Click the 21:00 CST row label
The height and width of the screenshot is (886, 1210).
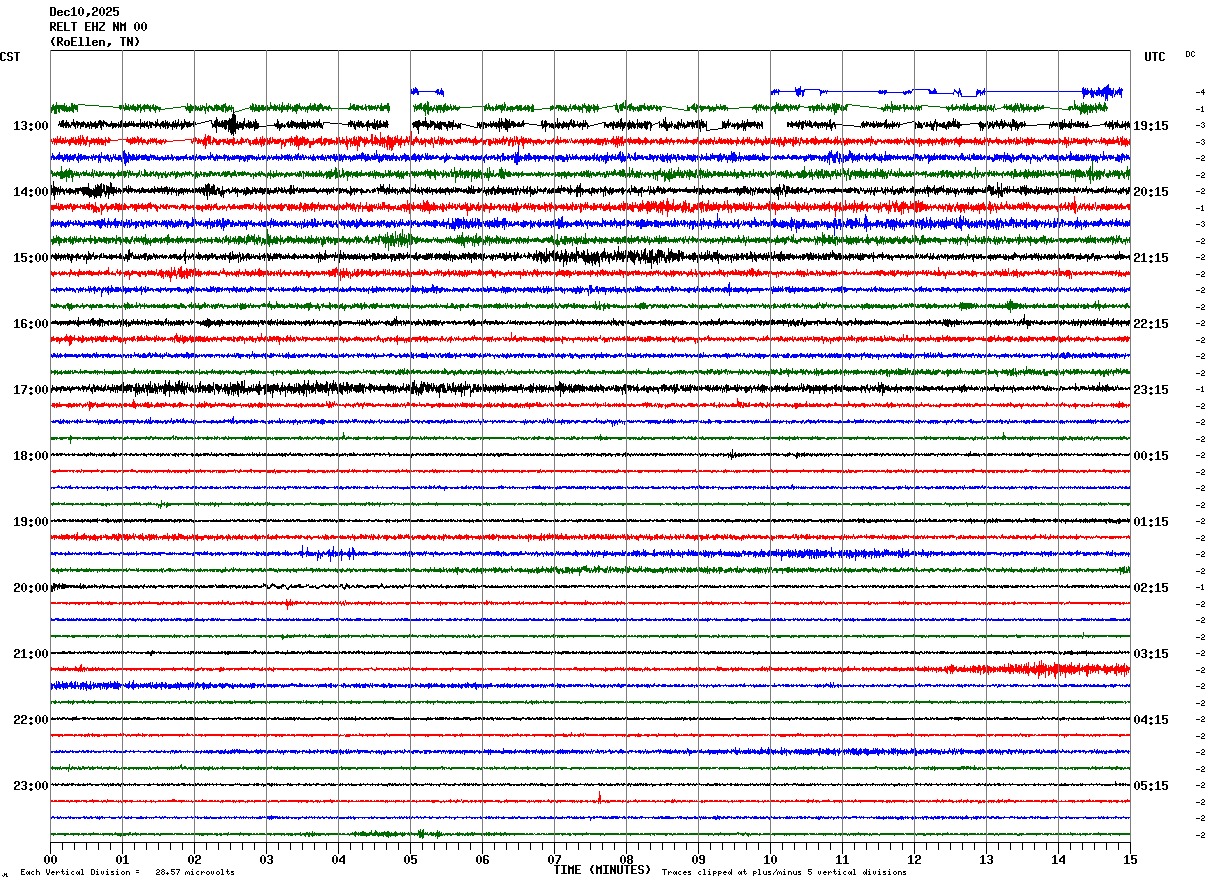(31, 654)
